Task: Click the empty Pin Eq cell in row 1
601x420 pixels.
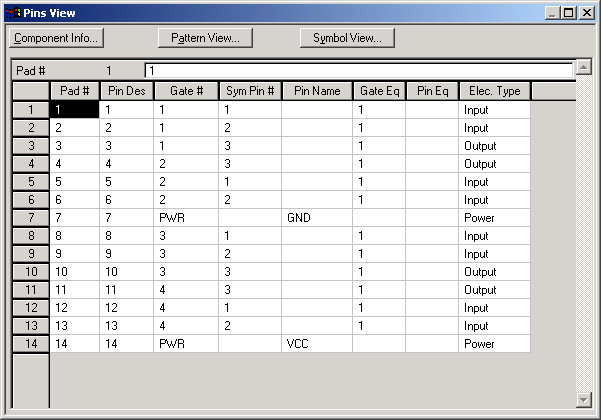Action: click(432, 110)
